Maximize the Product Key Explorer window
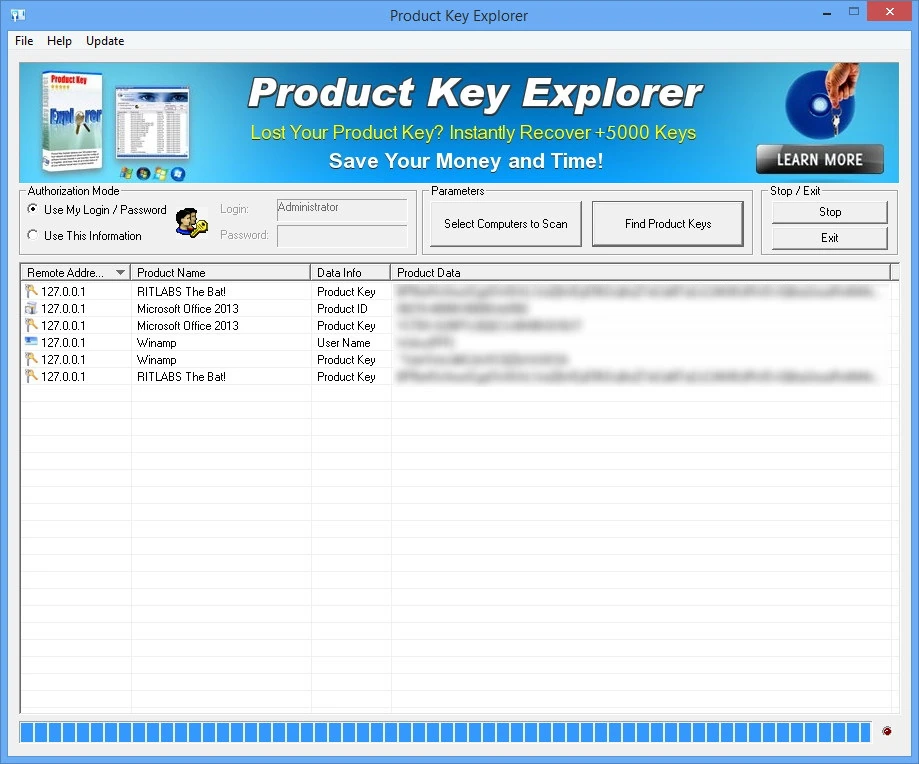This screenshot has height=764, width=919. click(854, 12)
